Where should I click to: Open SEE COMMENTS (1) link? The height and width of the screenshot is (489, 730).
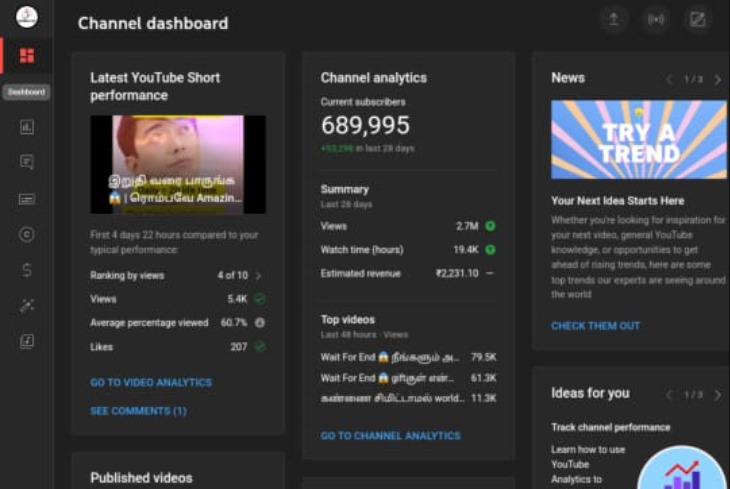click(138, 411)
